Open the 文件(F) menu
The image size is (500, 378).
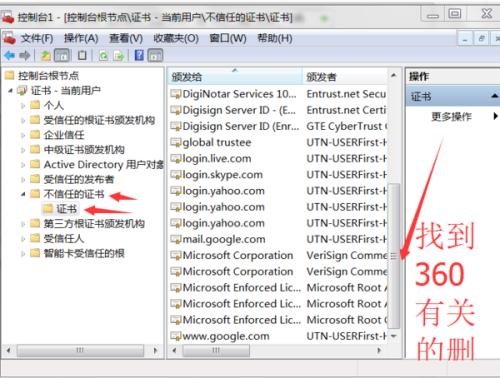37,39
